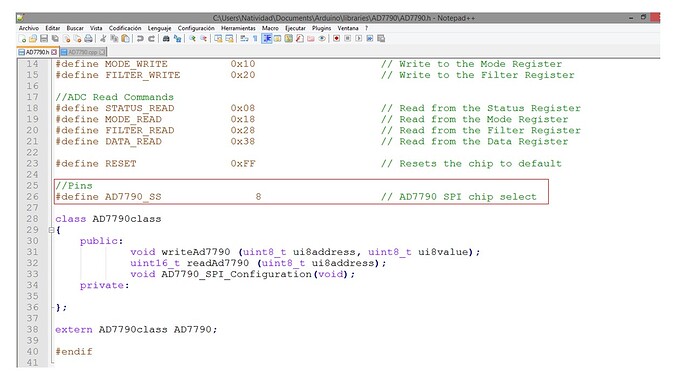690x388 pixels.
Task: Click the Find binoculars icon
Action: click(x=166, y=39)
